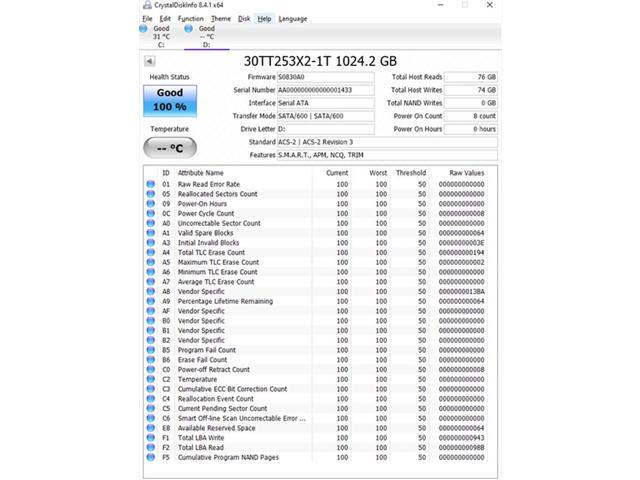Open the Disk menu

click(x=244, y=18)
